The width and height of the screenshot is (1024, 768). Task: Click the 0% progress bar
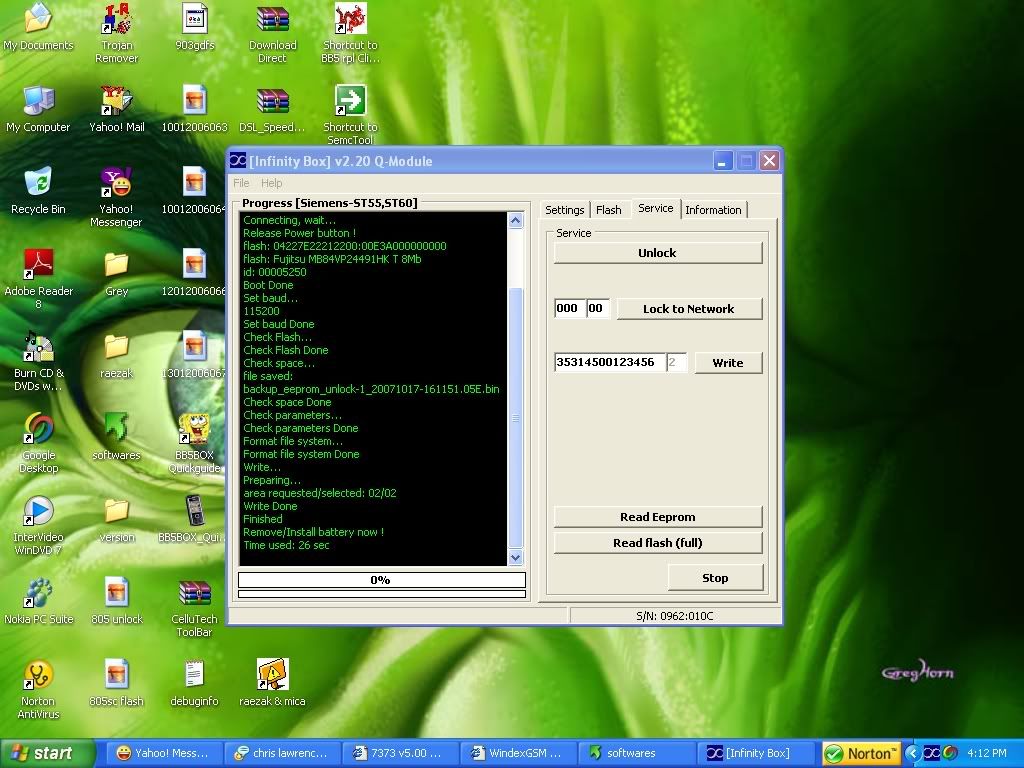381,580
